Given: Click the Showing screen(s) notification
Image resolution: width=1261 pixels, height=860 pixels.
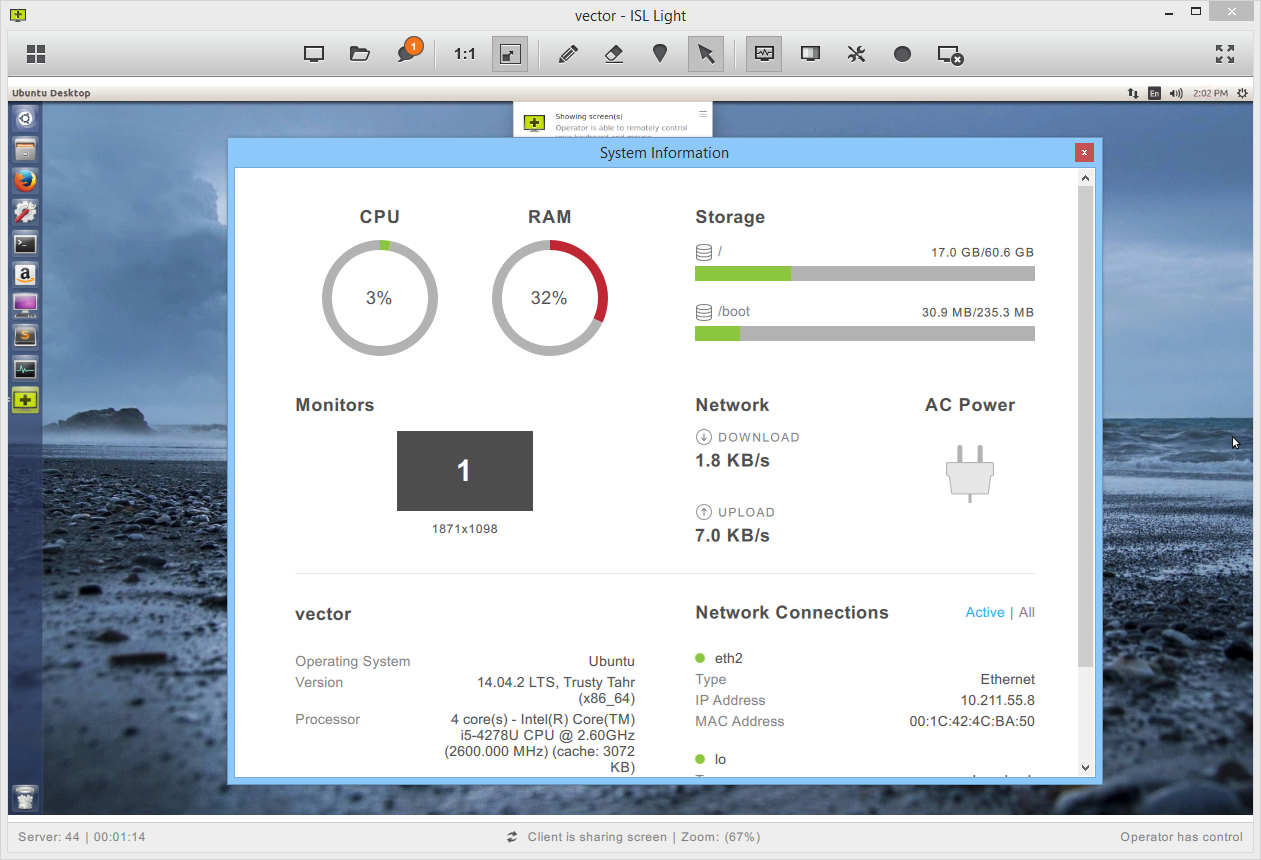Looking at the screenshot, I should click(613, 121).
